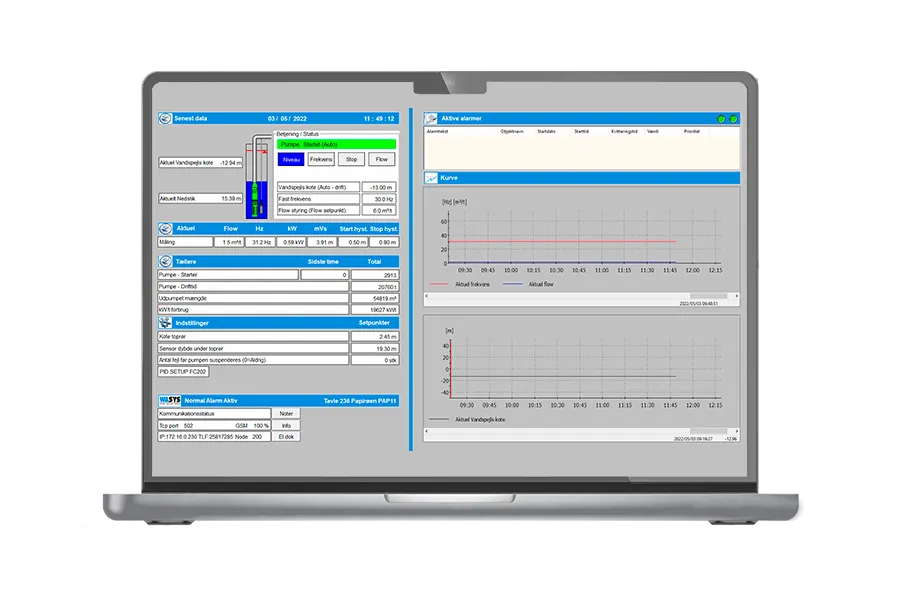Select Frekvens pump control mode
The width and height of the screenshot is (900, 600).
pos(321,160)
